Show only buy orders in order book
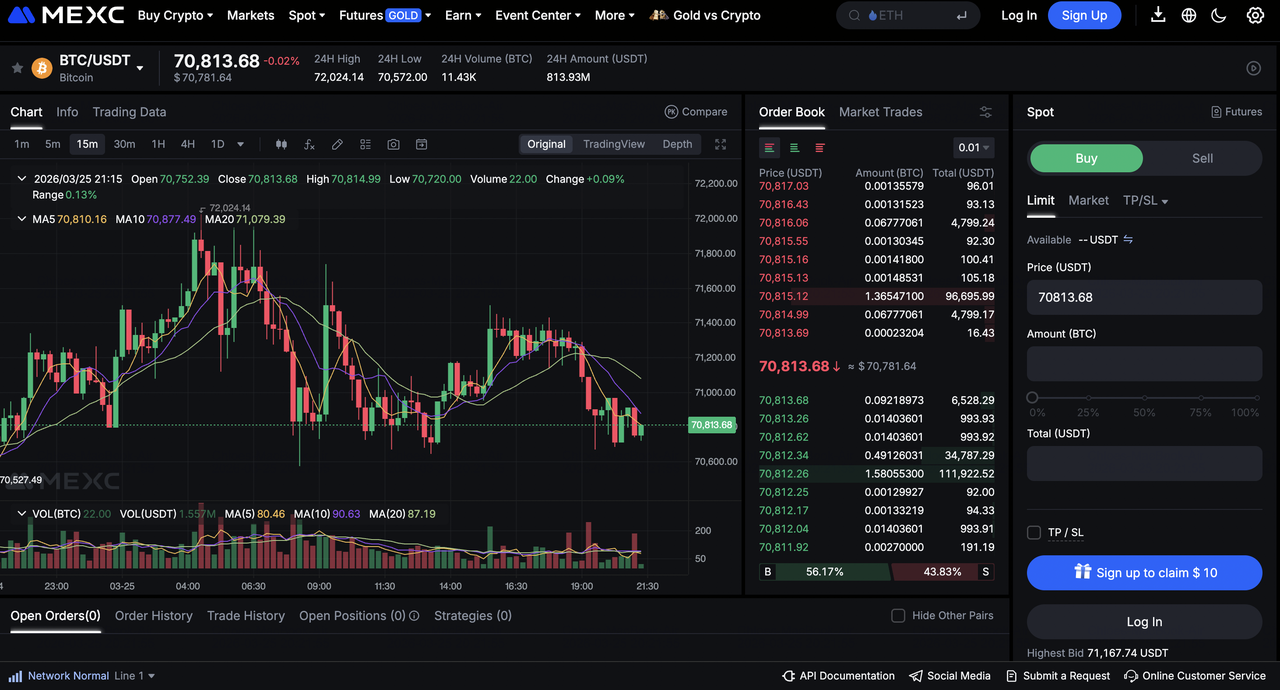Screen dimensions: 1280x690 pyautogui.click(x=794, y=148)
